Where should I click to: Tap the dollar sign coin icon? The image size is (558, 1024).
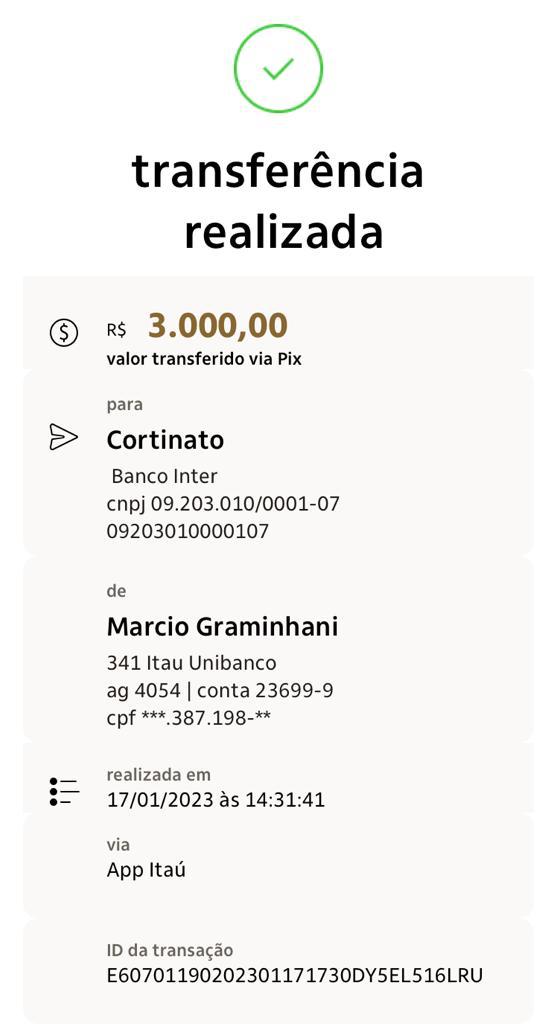pyautogui.click(x=64, y=333)
